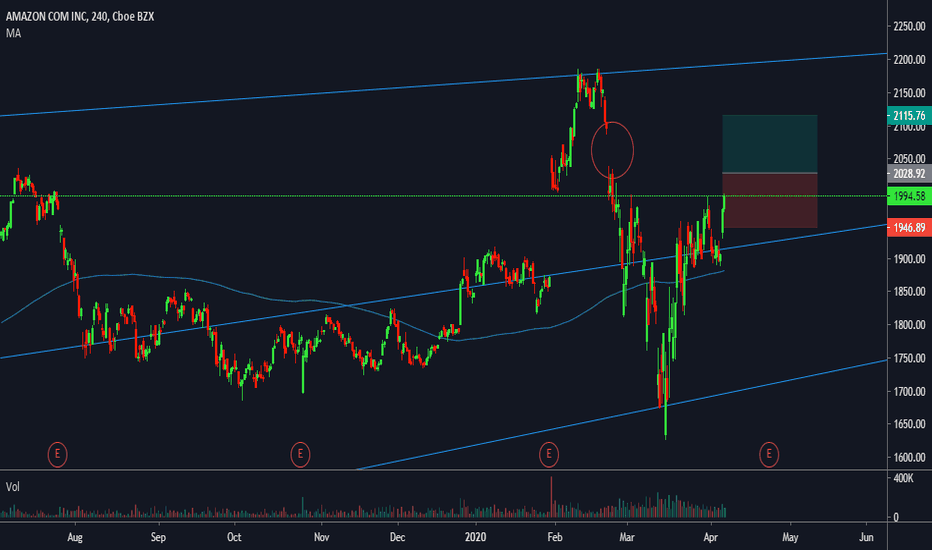The width and height of the screenshot is (932, 550).
Task: Click the 2020 label on time axis
Action: pyautogui.click(x=476, y=538)
